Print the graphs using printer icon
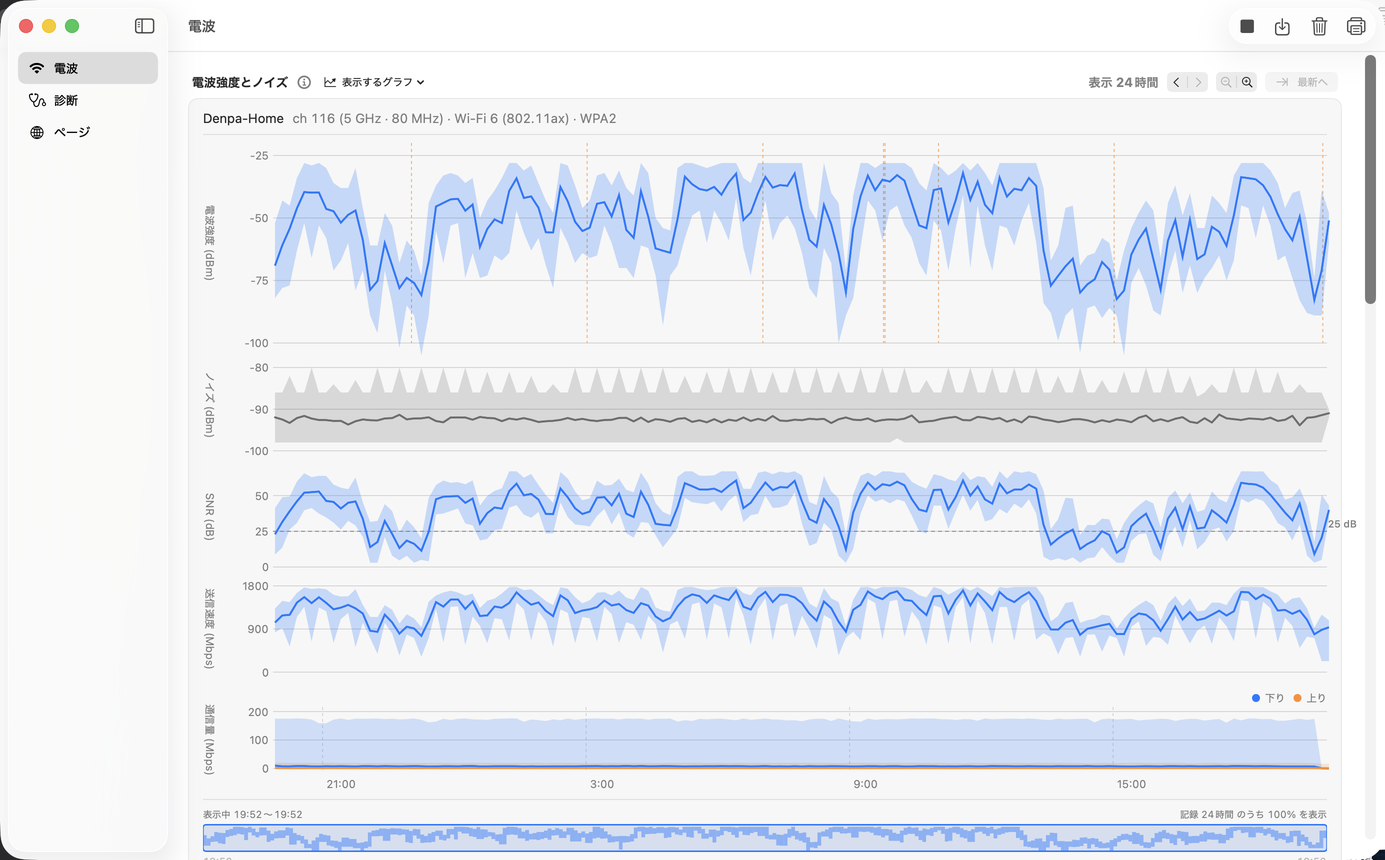1385x860 pixels. 1356,26
